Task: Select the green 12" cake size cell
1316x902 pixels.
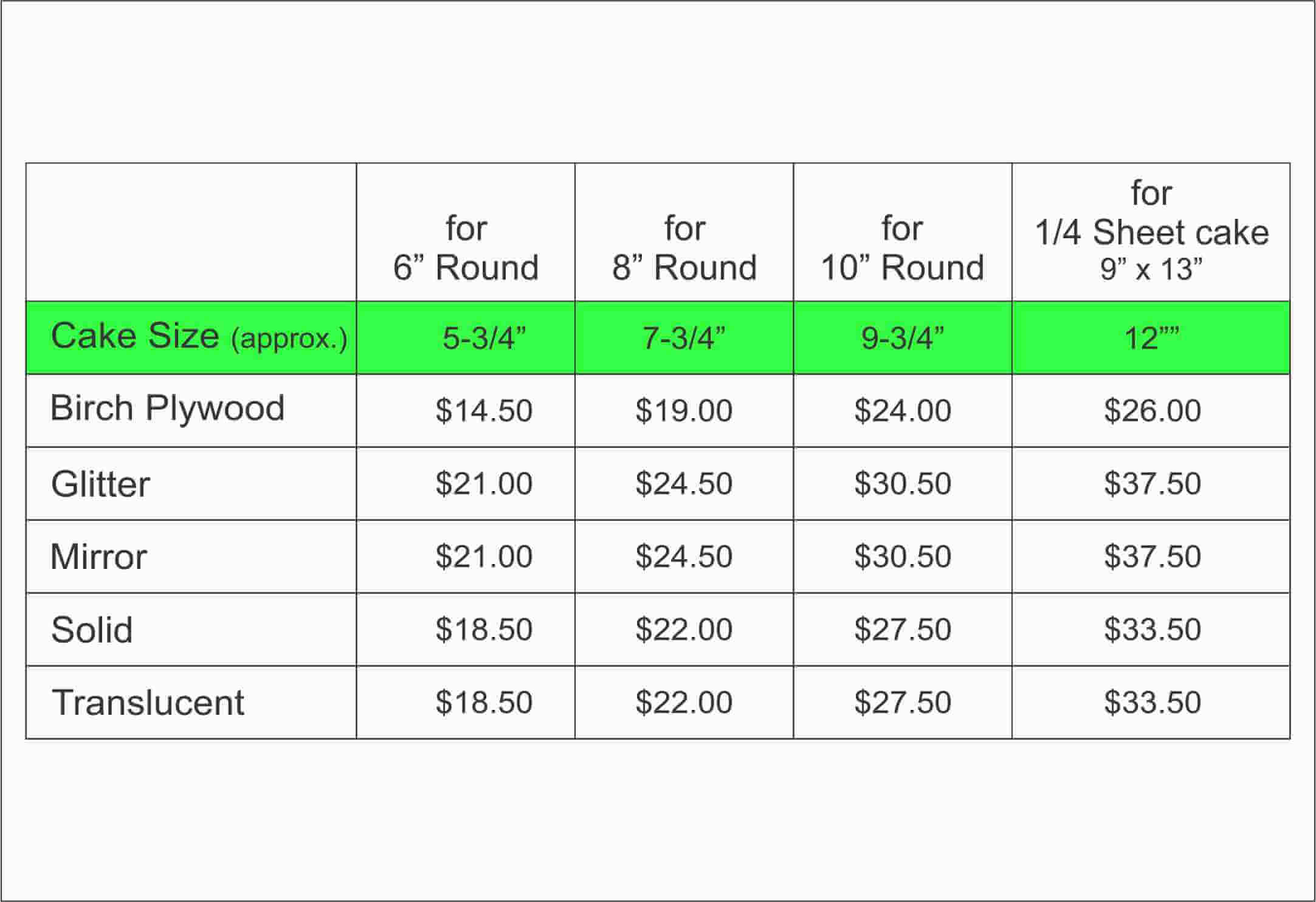Action: click(x=1151, y=338)
